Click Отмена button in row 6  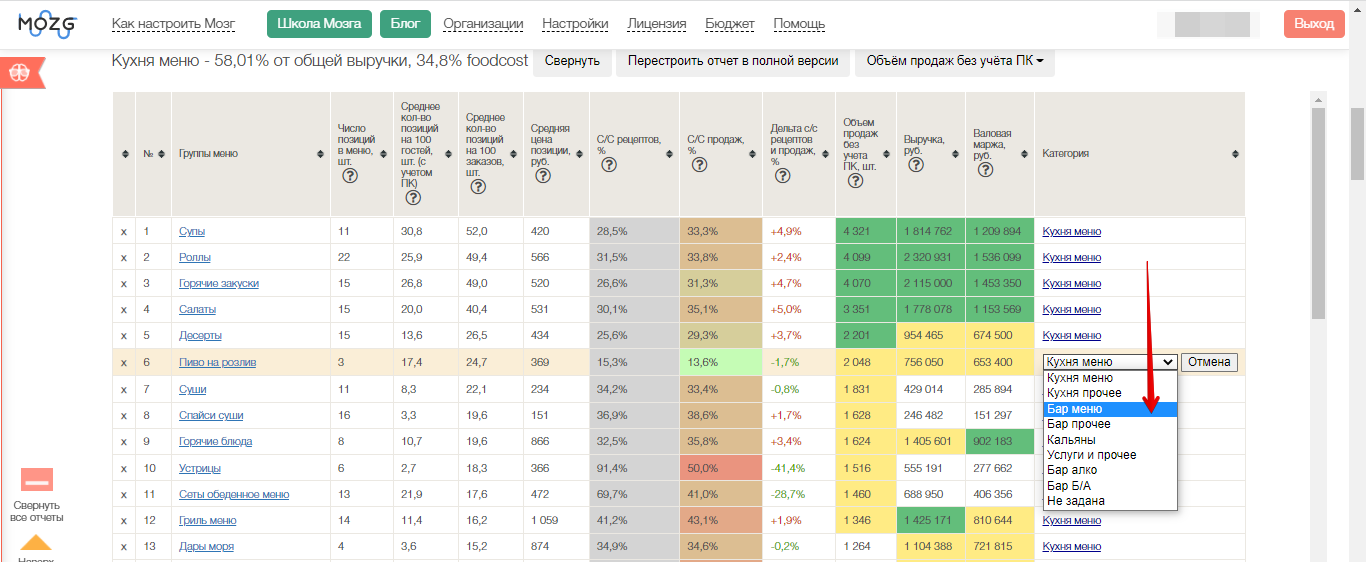point(1209,362)
